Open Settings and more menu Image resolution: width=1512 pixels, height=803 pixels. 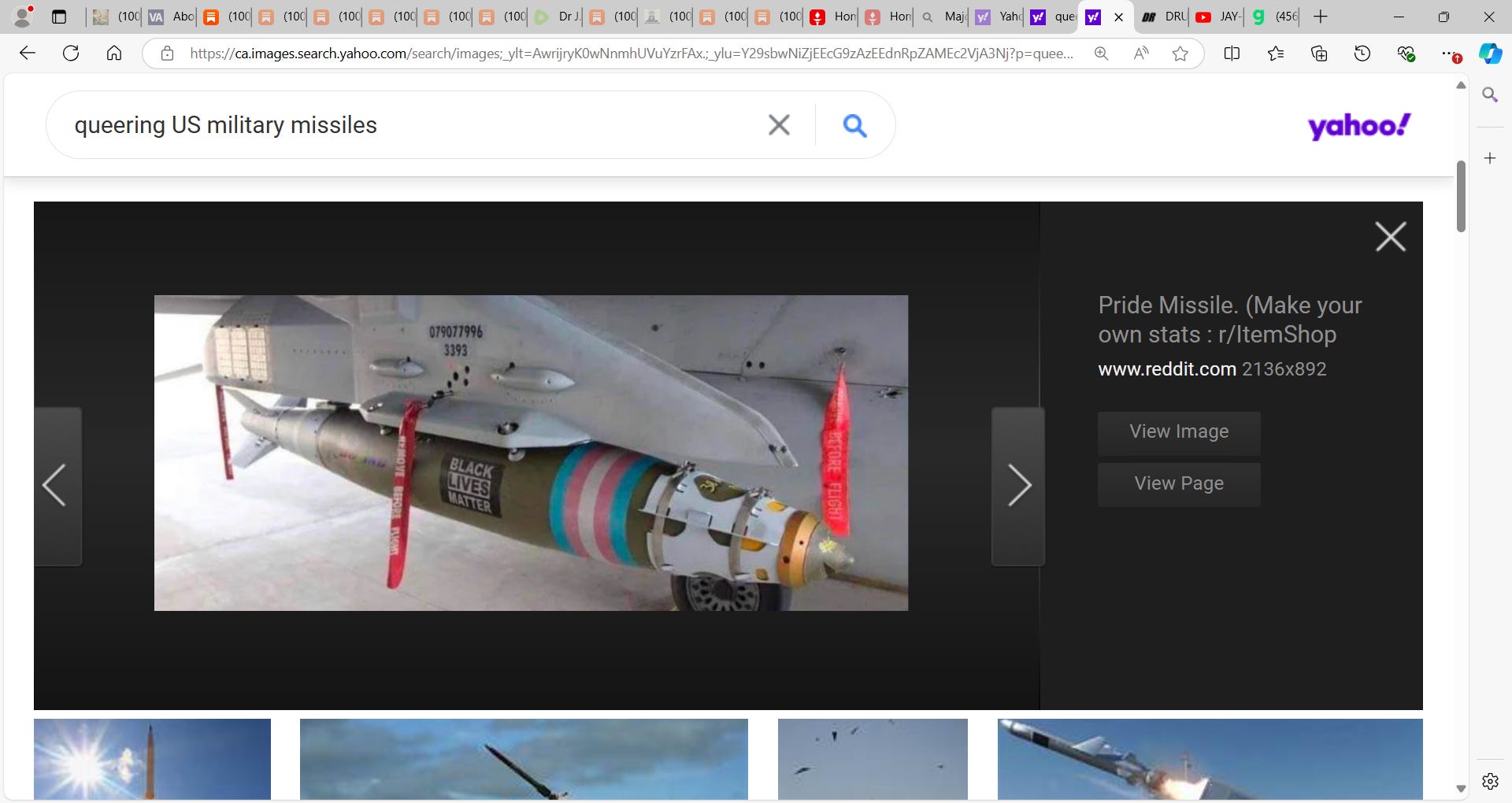coord(1450,54)
